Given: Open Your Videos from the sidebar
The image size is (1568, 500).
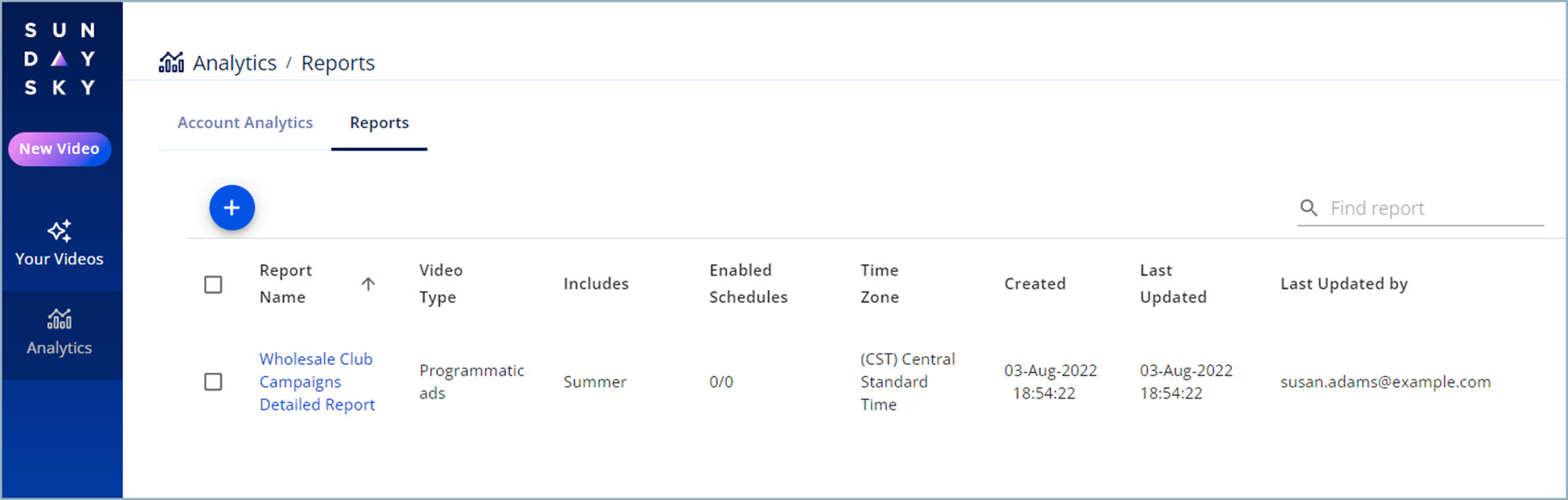Looking at the screenshot, I should click(59, 244).
